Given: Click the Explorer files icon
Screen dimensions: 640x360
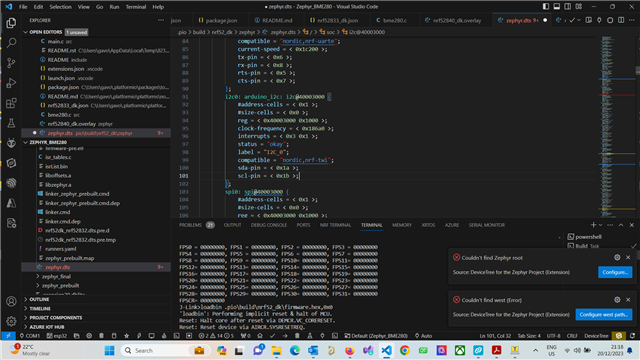Looking at the screenshot, I should (x=11, y=22).
